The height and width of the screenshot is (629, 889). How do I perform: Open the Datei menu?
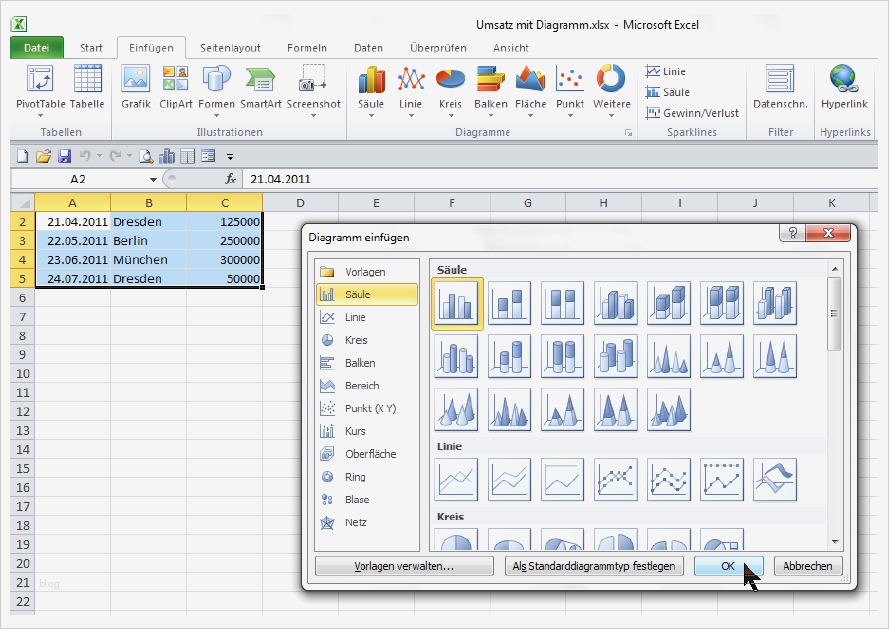coord(38,47)
